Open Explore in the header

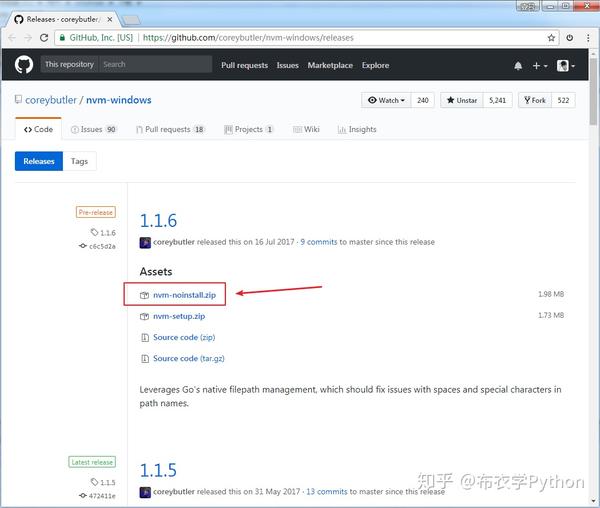pyautogui.click(x=375, y=65)
